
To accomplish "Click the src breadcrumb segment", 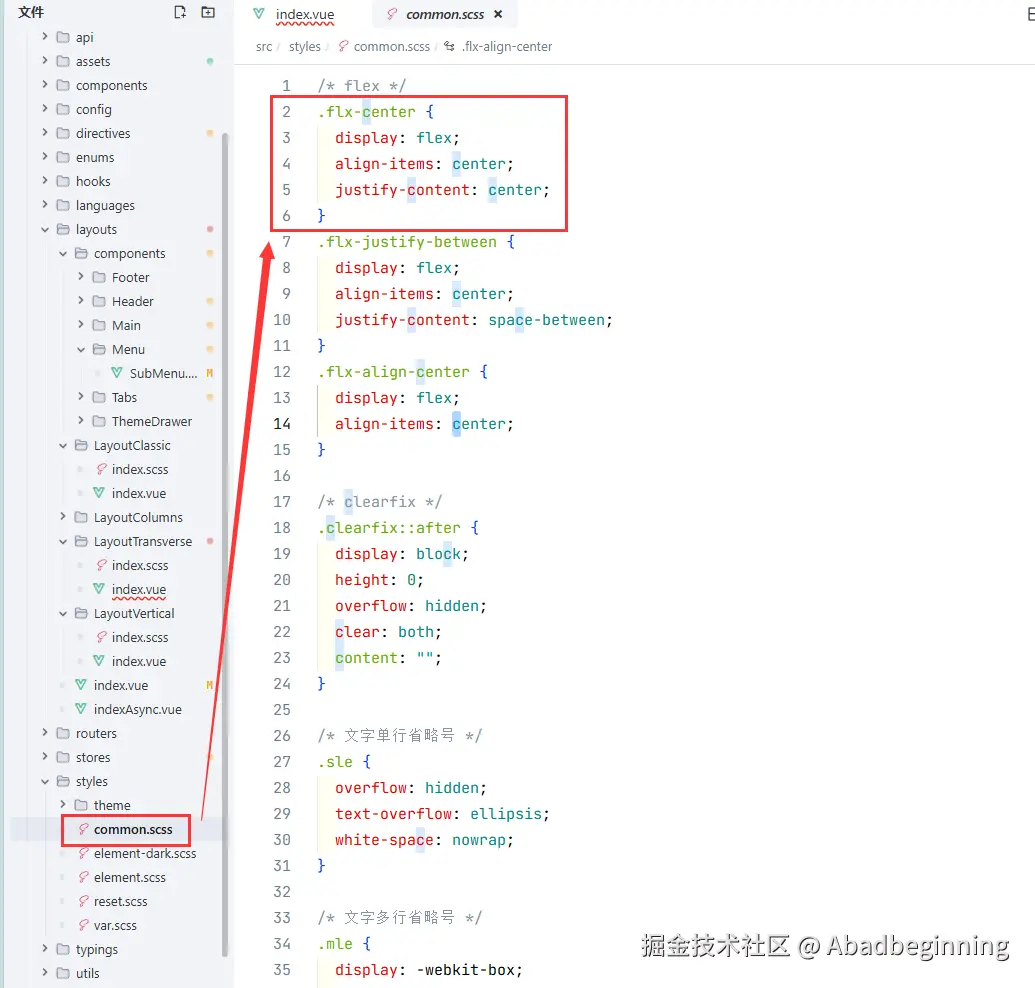I will click(263, 46).
